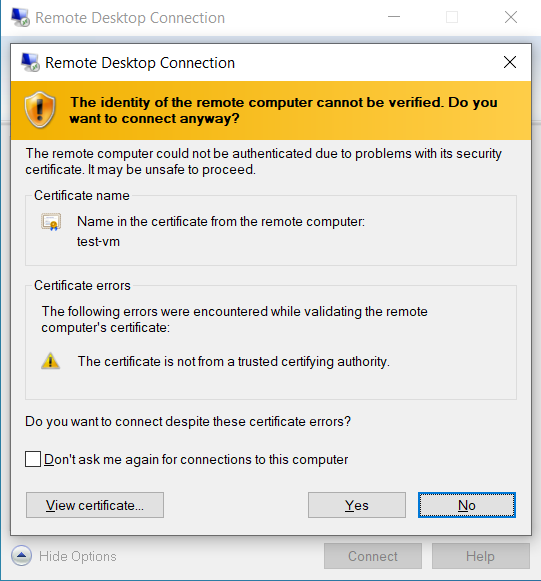Click the security shield warning icon
Viewport: 541px width, 581px height.
(40, 110)
